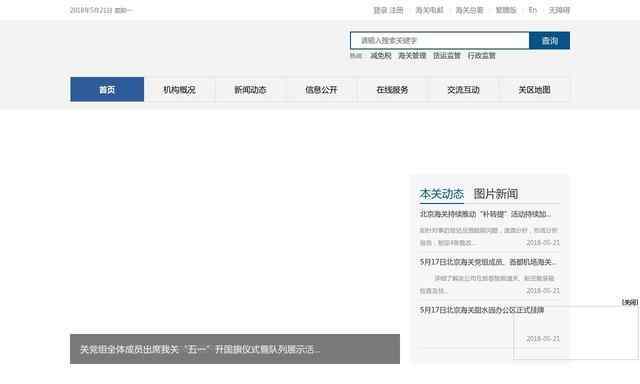Open the 海关总署 link at top
This screenshot has width=640, height=384.
pyautogui.click(x=469, y=10)
